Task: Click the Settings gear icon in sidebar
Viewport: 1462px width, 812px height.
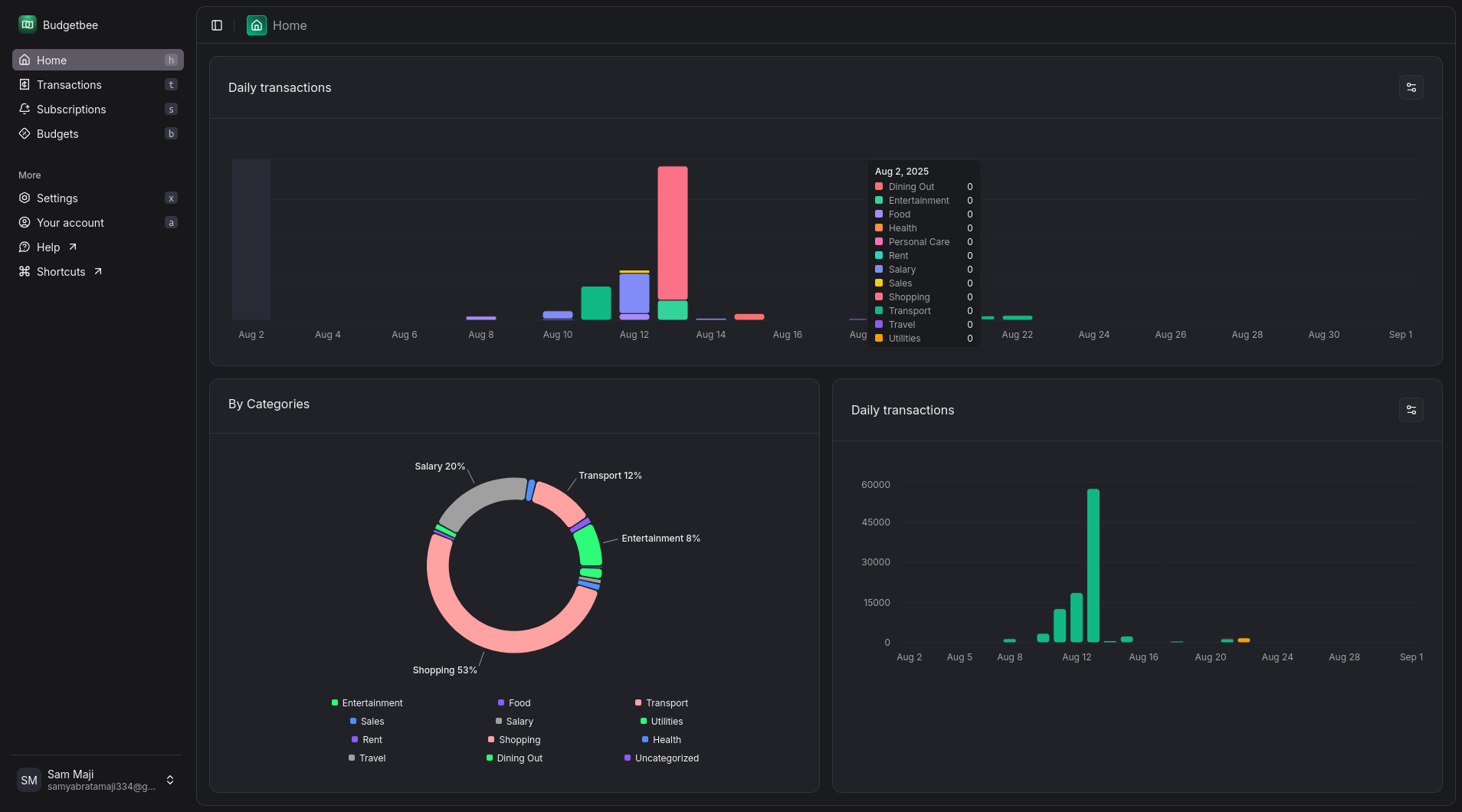Action: (25, 198)
